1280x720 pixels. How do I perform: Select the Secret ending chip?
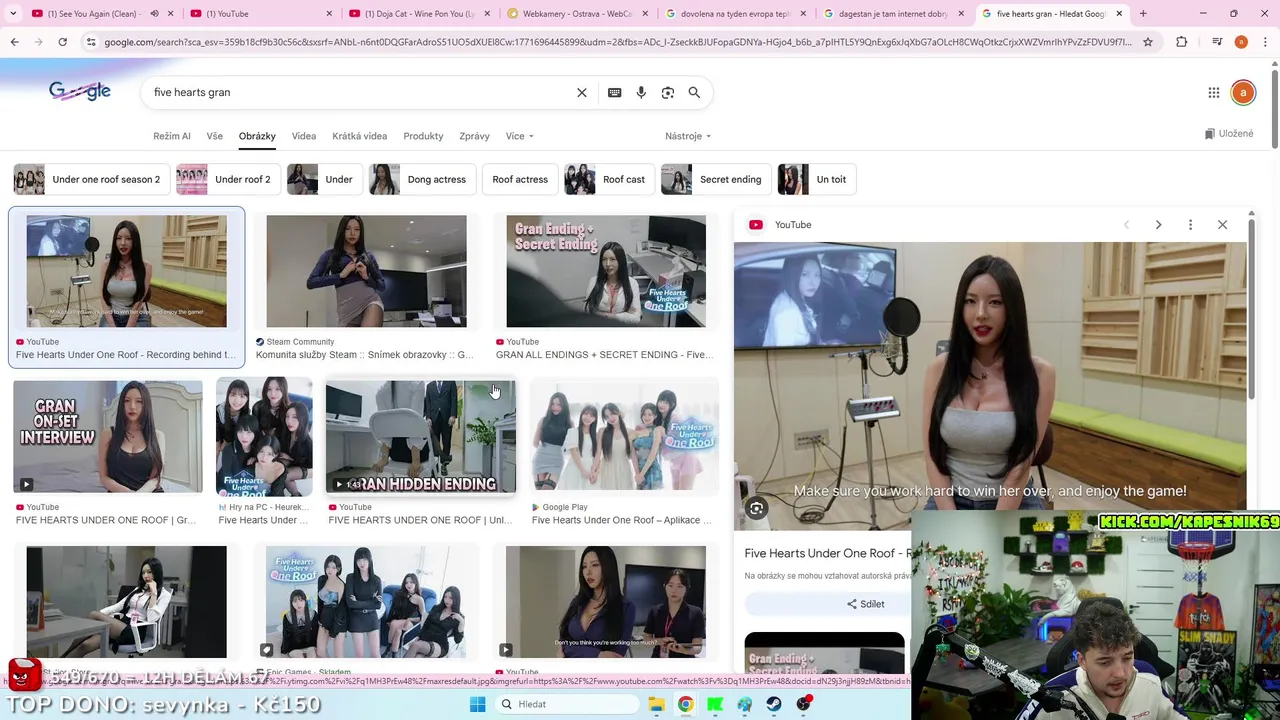(x=715, y=179)
